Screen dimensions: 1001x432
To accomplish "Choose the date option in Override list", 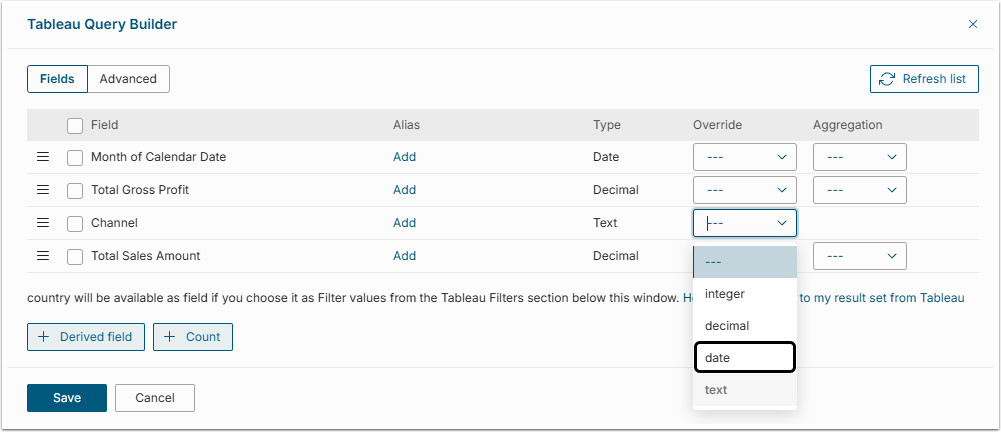I will (x=744, y=357).
